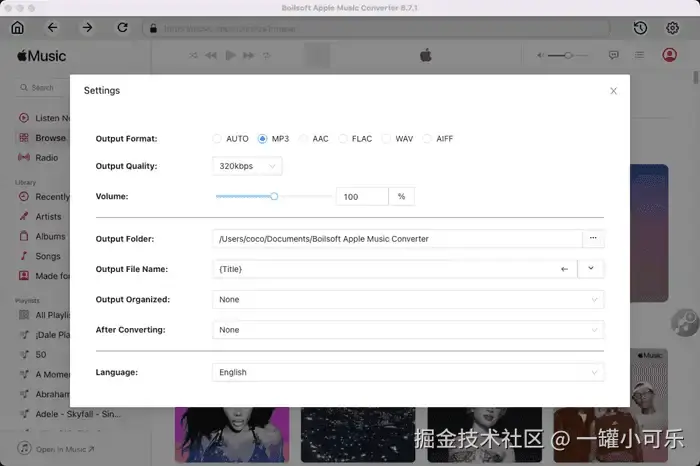
Task: Open the 50 playlist
Action: pyautogui.click(x=33, y=354)
